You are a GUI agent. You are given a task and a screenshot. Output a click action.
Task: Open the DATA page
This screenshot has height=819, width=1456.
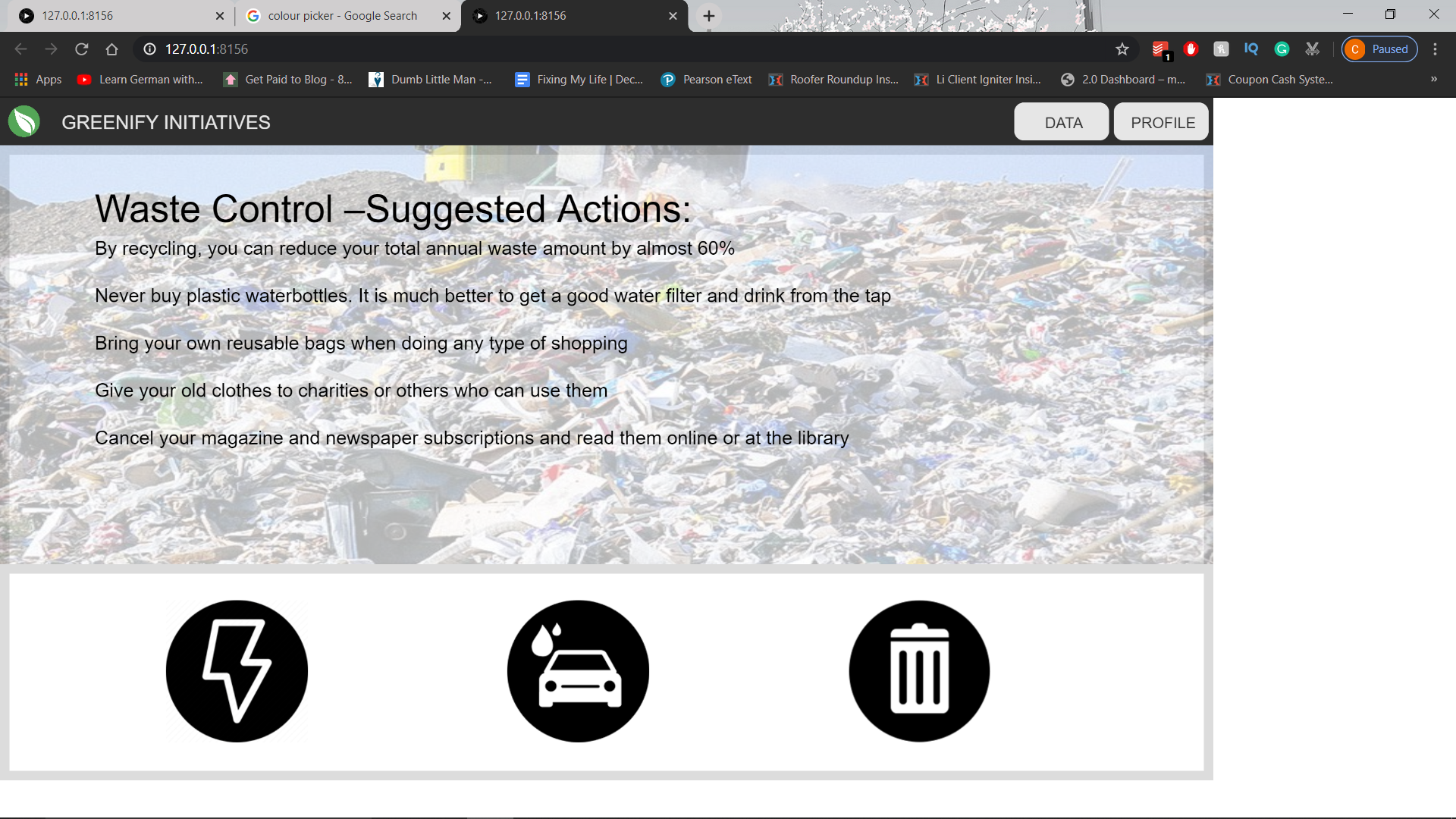pyautogui.click(x=1062, y=122)
